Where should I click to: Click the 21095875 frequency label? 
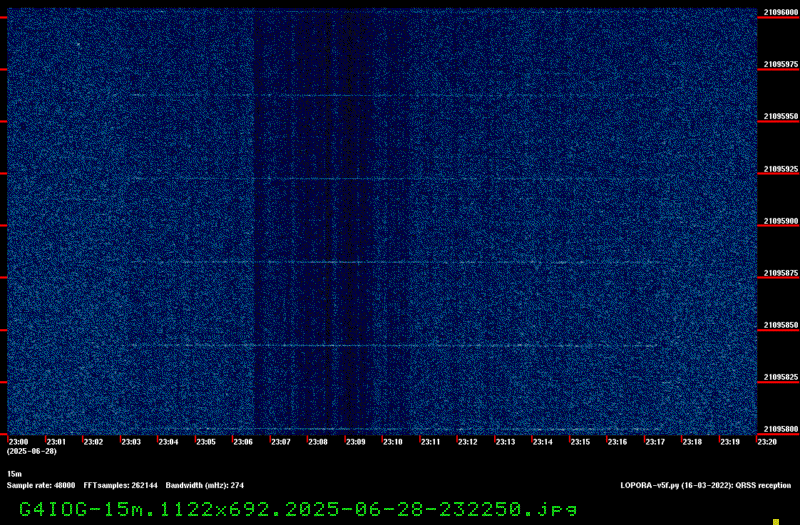(x=781, y=273)
